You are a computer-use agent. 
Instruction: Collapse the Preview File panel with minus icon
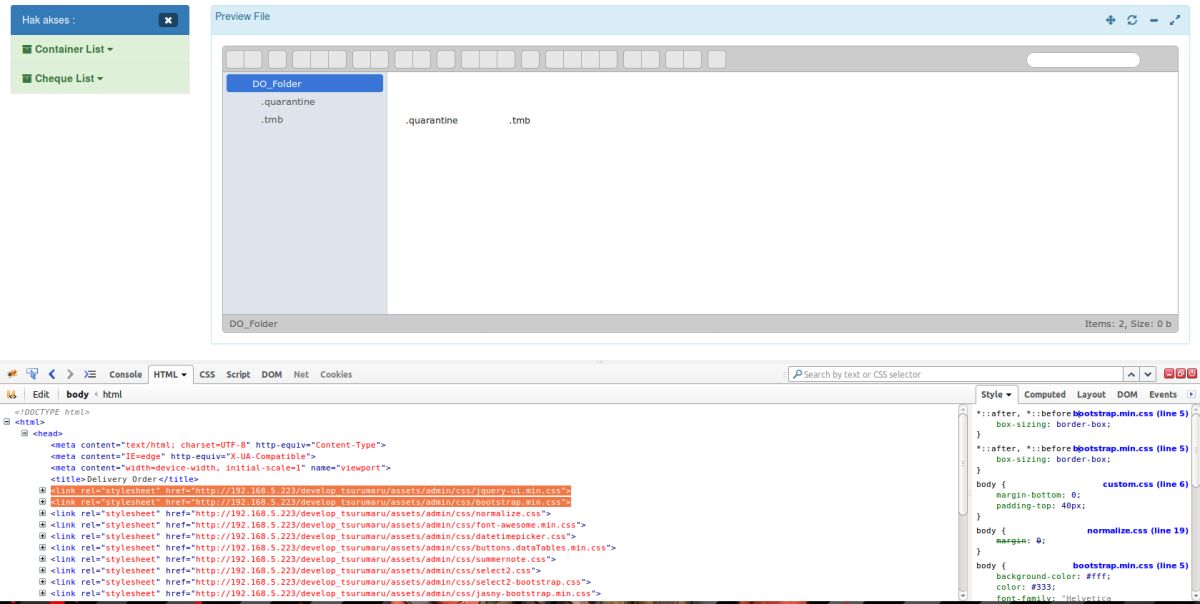1154,20
